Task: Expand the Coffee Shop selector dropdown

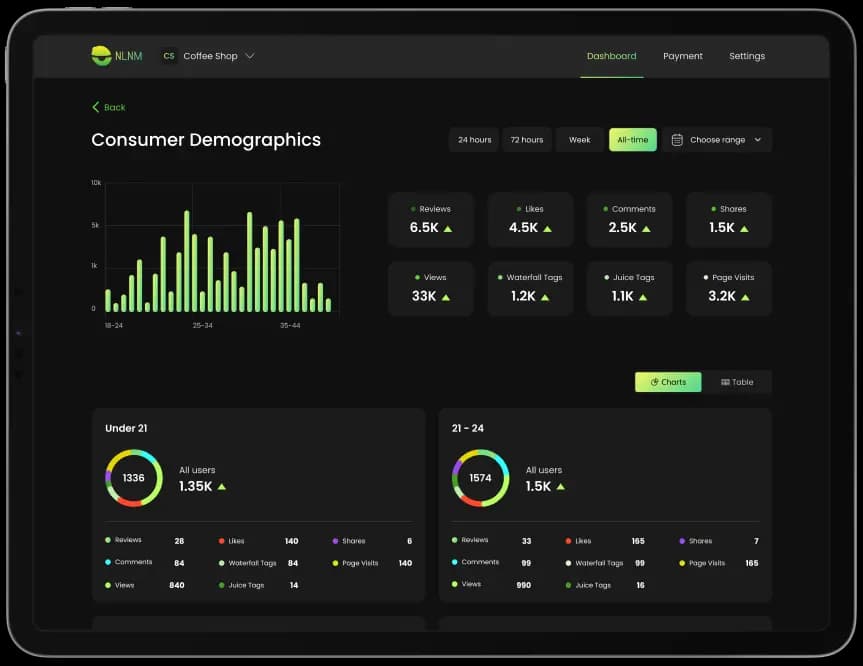Action: click(250, 56)
